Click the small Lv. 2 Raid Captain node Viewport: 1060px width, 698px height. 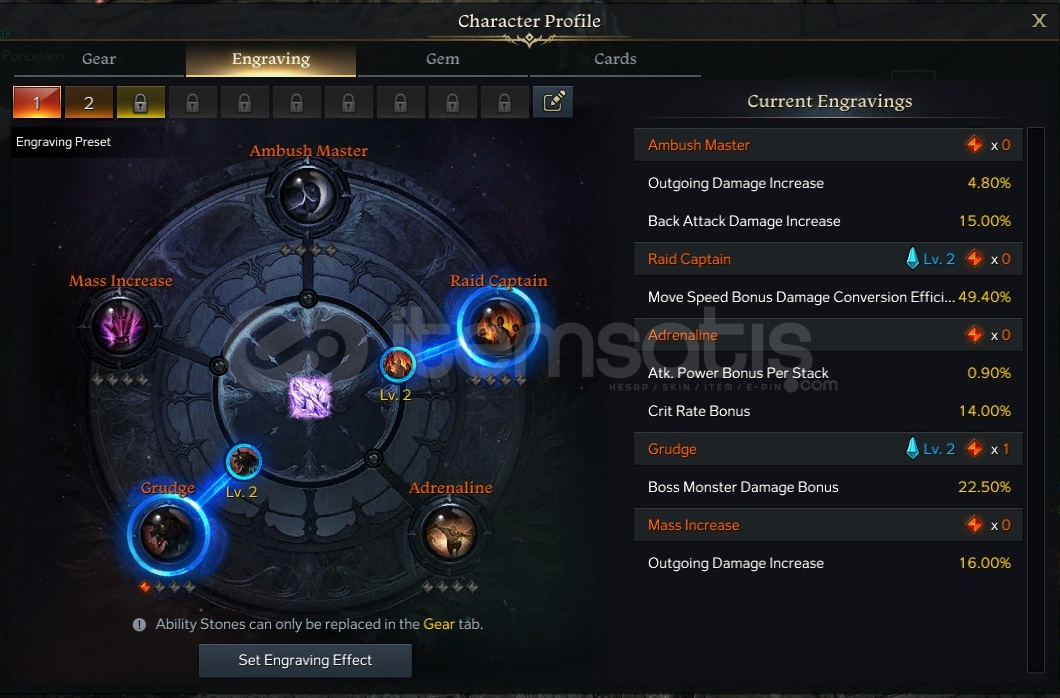pos(398,365)
